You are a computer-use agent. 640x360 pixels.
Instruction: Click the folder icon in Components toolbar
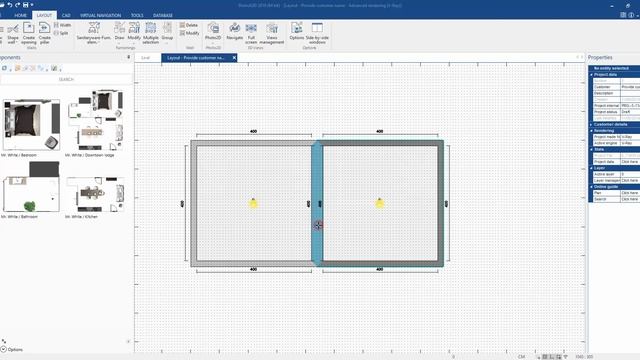[x=18, y=68]
